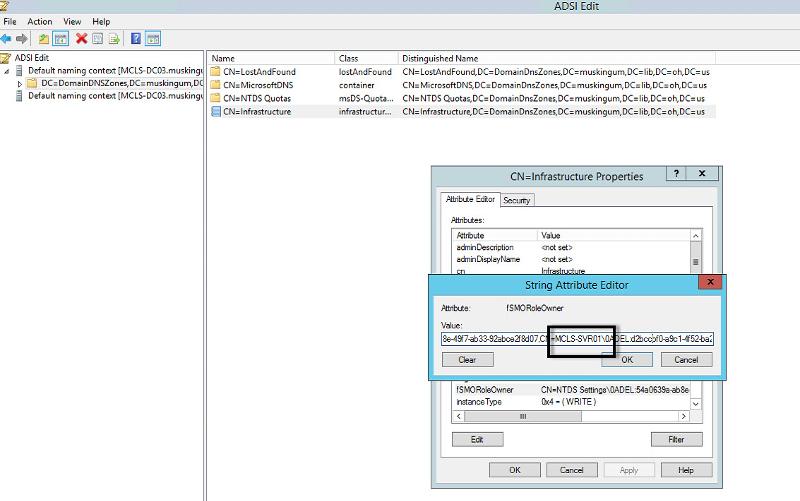This screenshot has width=800, height=501.
Task: Click the 0x4 = ( WRITE ) value cell
Action: 568,402
